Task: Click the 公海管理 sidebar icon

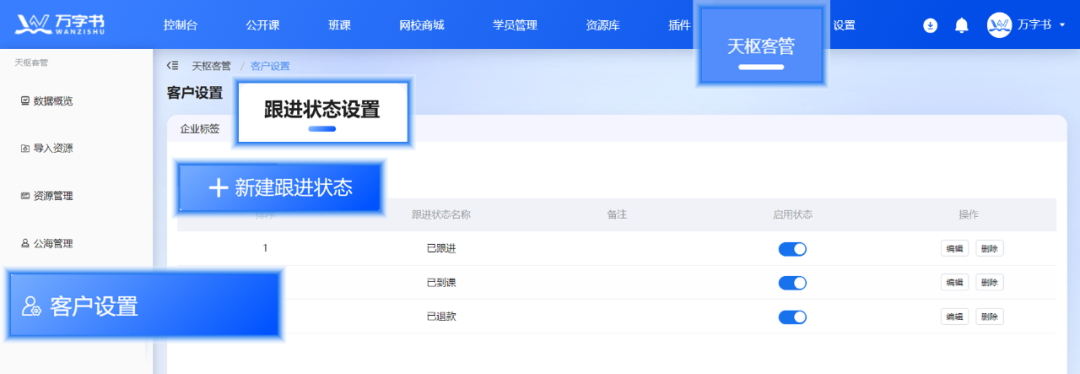Action: point(25,244)
